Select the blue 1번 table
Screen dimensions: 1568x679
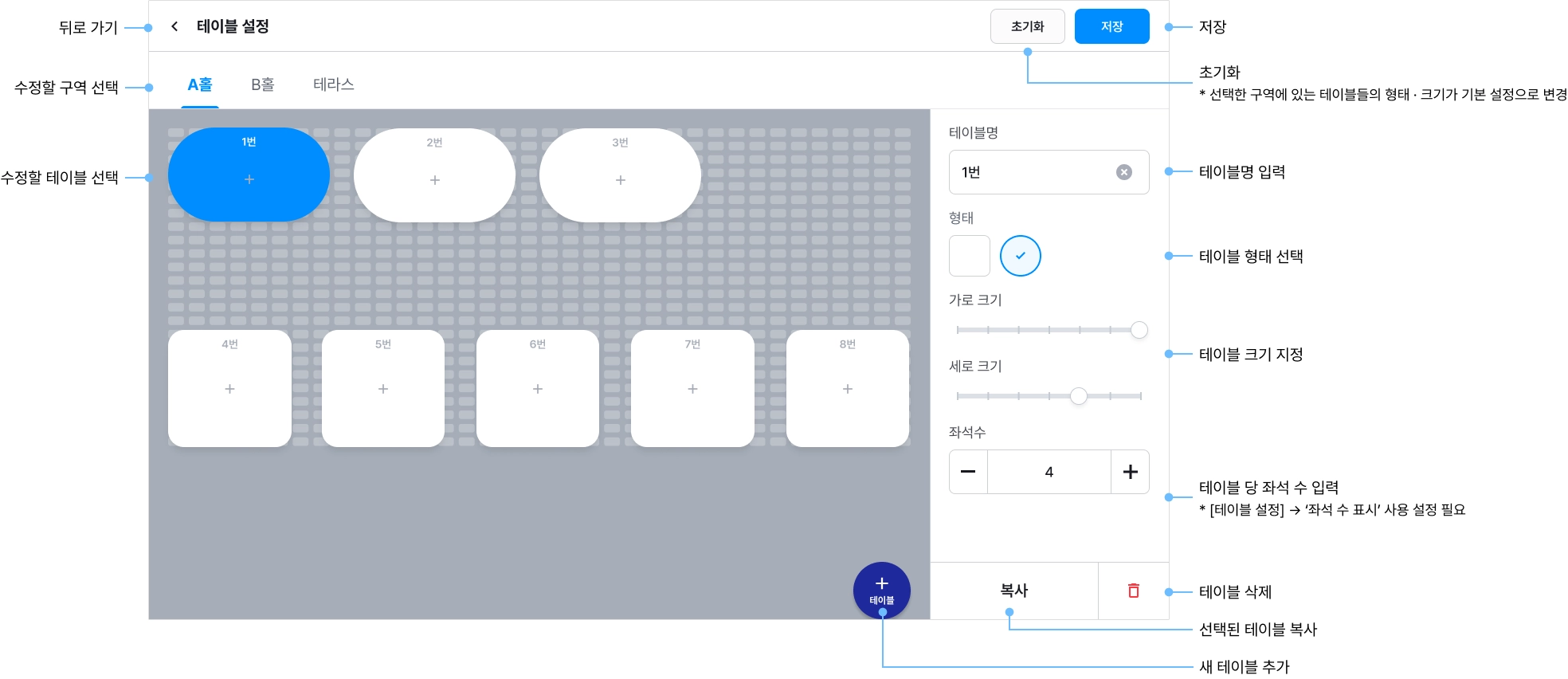coord(249,175)
